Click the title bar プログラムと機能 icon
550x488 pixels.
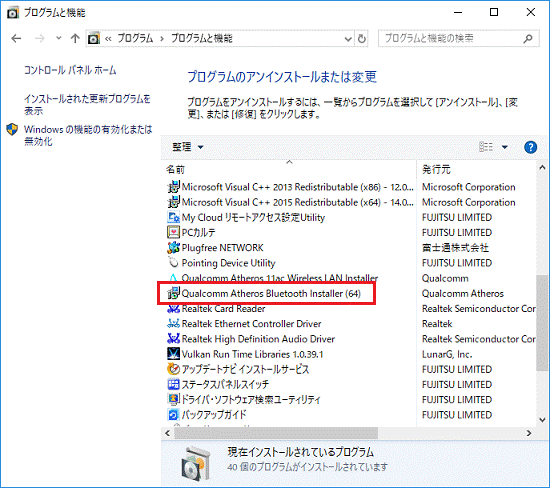pyautogui.click(x=13, y=13)
